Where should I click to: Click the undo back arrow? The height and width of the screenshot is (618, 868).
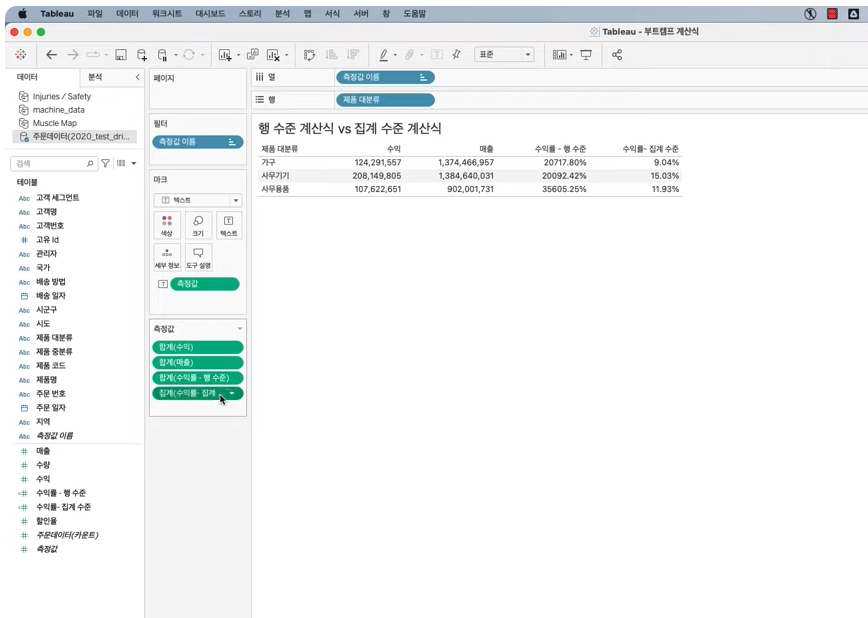pyautogui.click(x=51, y=54)
